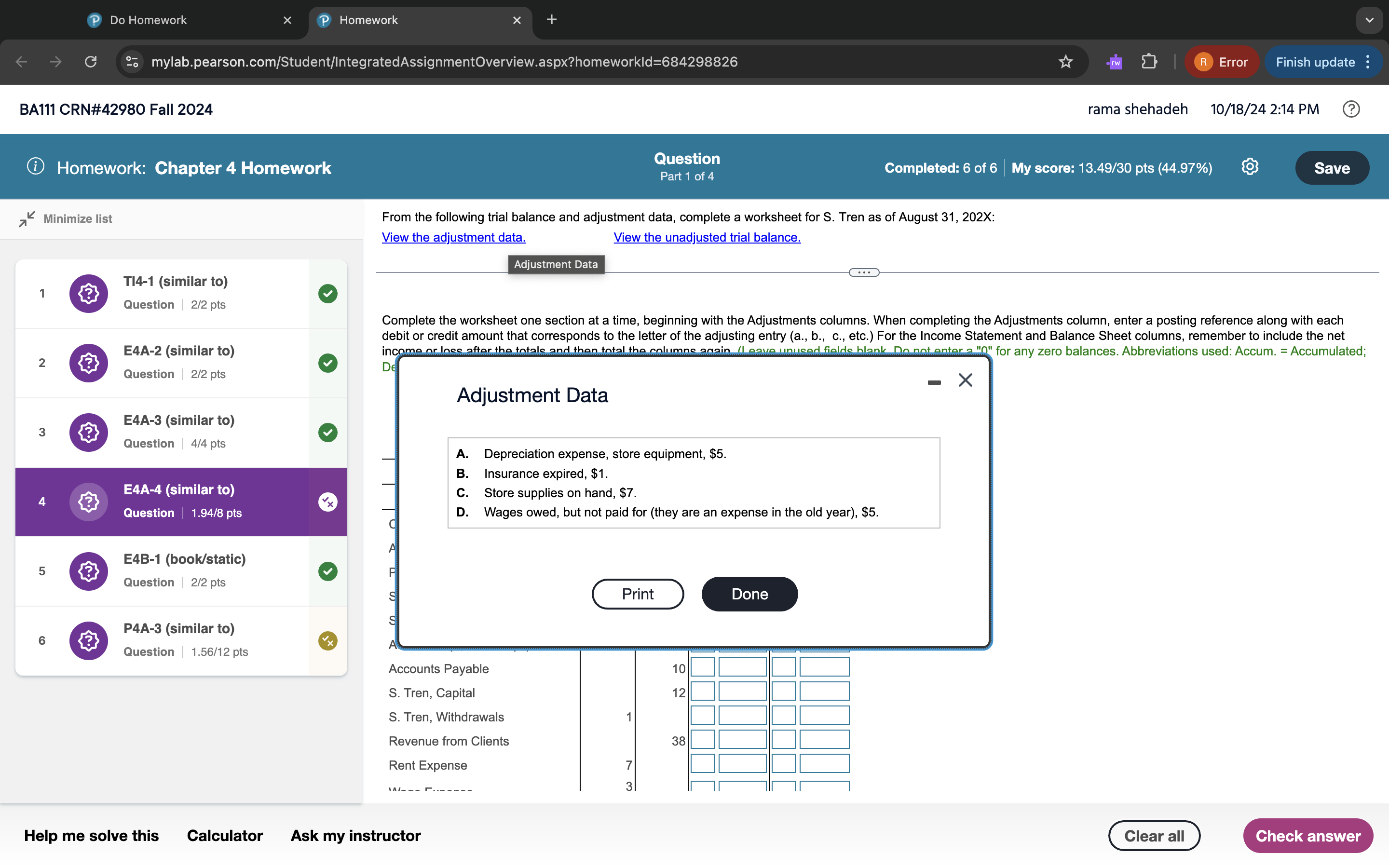Click the Minimize list icon
The width and height of the screenshot is (1389, 868).
27,219
